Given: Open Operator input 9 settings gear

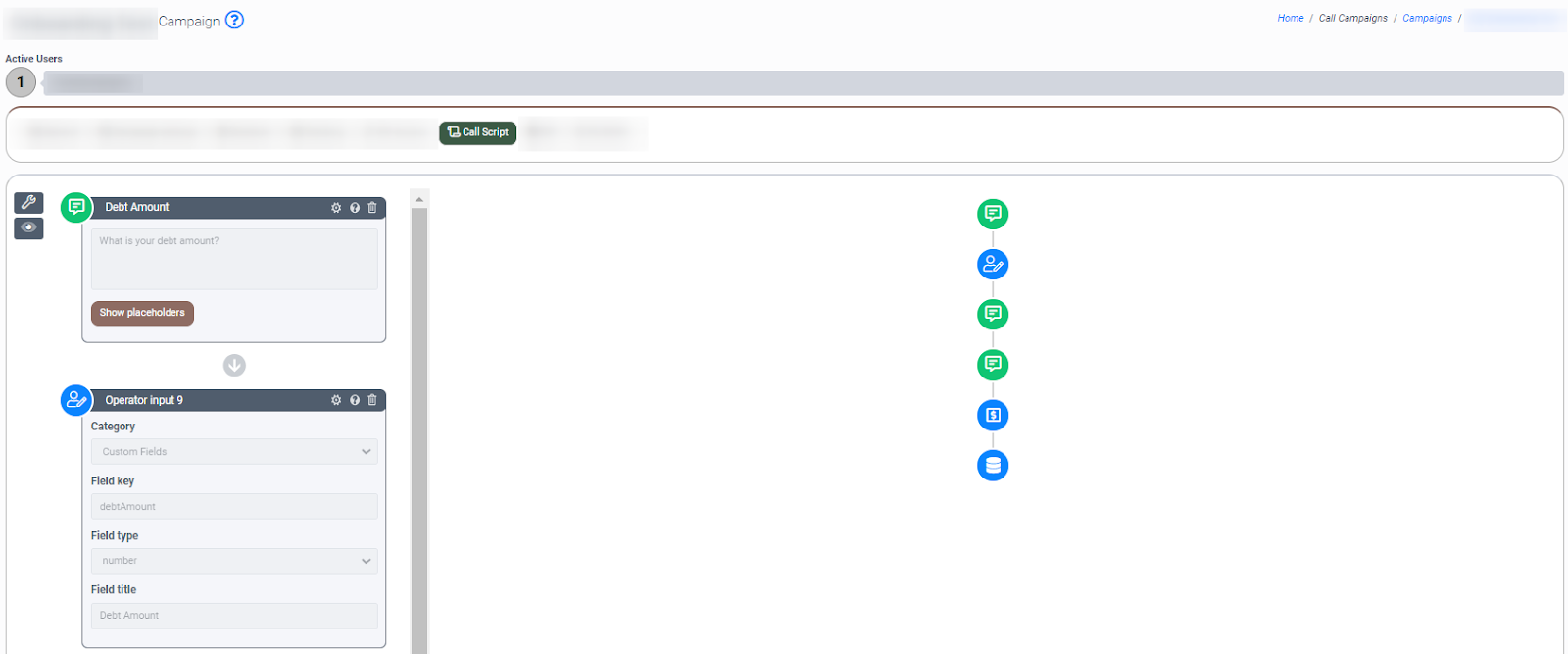Looking at the screenshot, I should [336, 400].
